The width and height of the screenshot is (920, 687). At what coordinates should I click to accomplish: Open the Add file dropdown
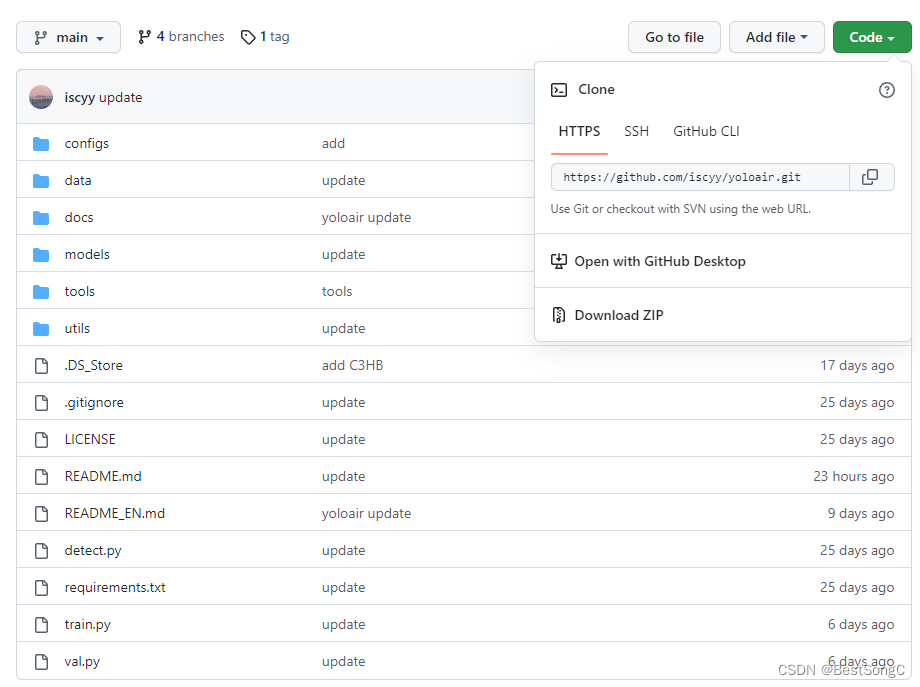point(776,37)
